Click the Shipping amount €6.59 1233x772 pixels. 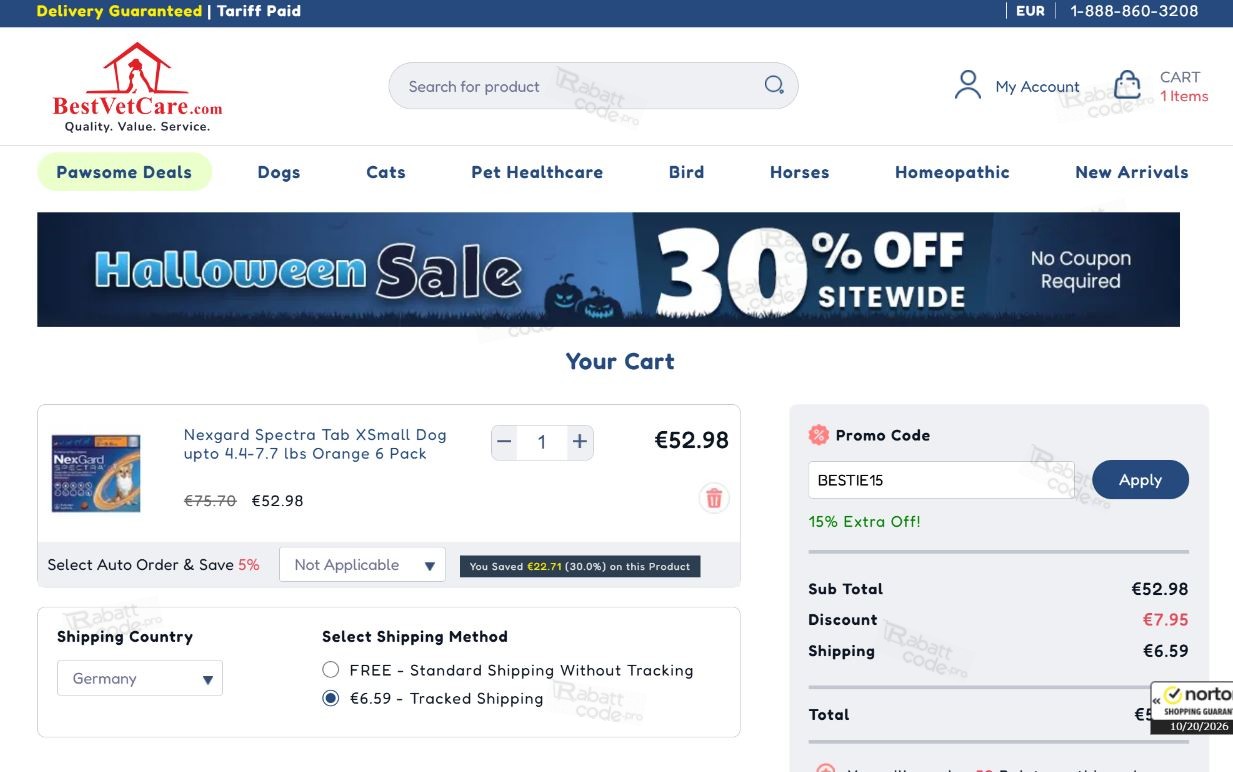[x=1166, y=651]
